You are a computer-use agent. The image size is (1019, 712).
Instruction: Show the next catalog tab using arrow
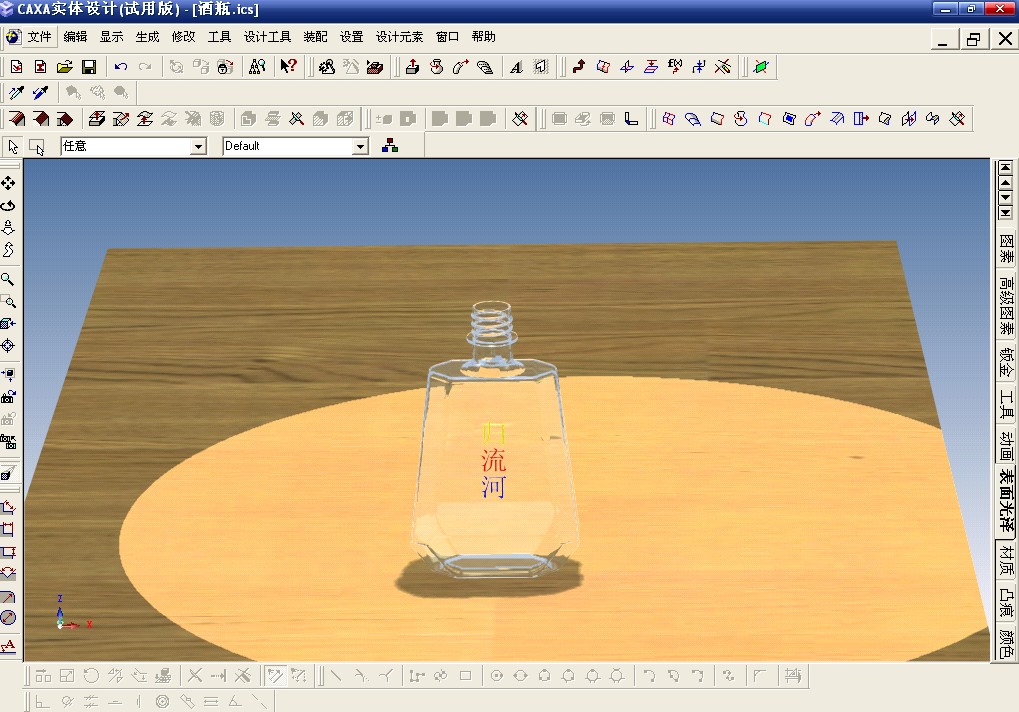1005,198
